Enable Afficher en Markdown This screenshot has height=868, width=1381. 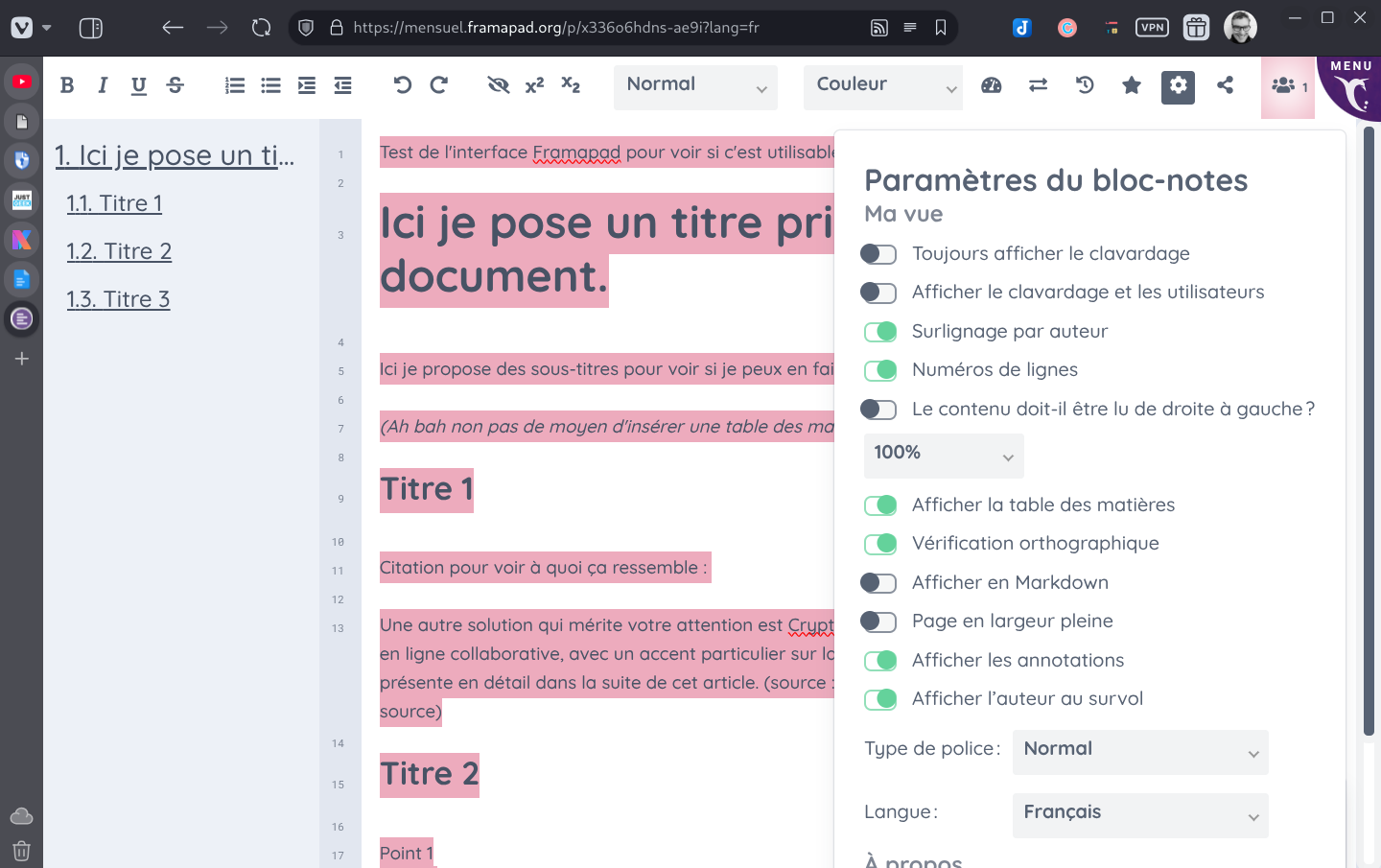click(x=878, y=583)
